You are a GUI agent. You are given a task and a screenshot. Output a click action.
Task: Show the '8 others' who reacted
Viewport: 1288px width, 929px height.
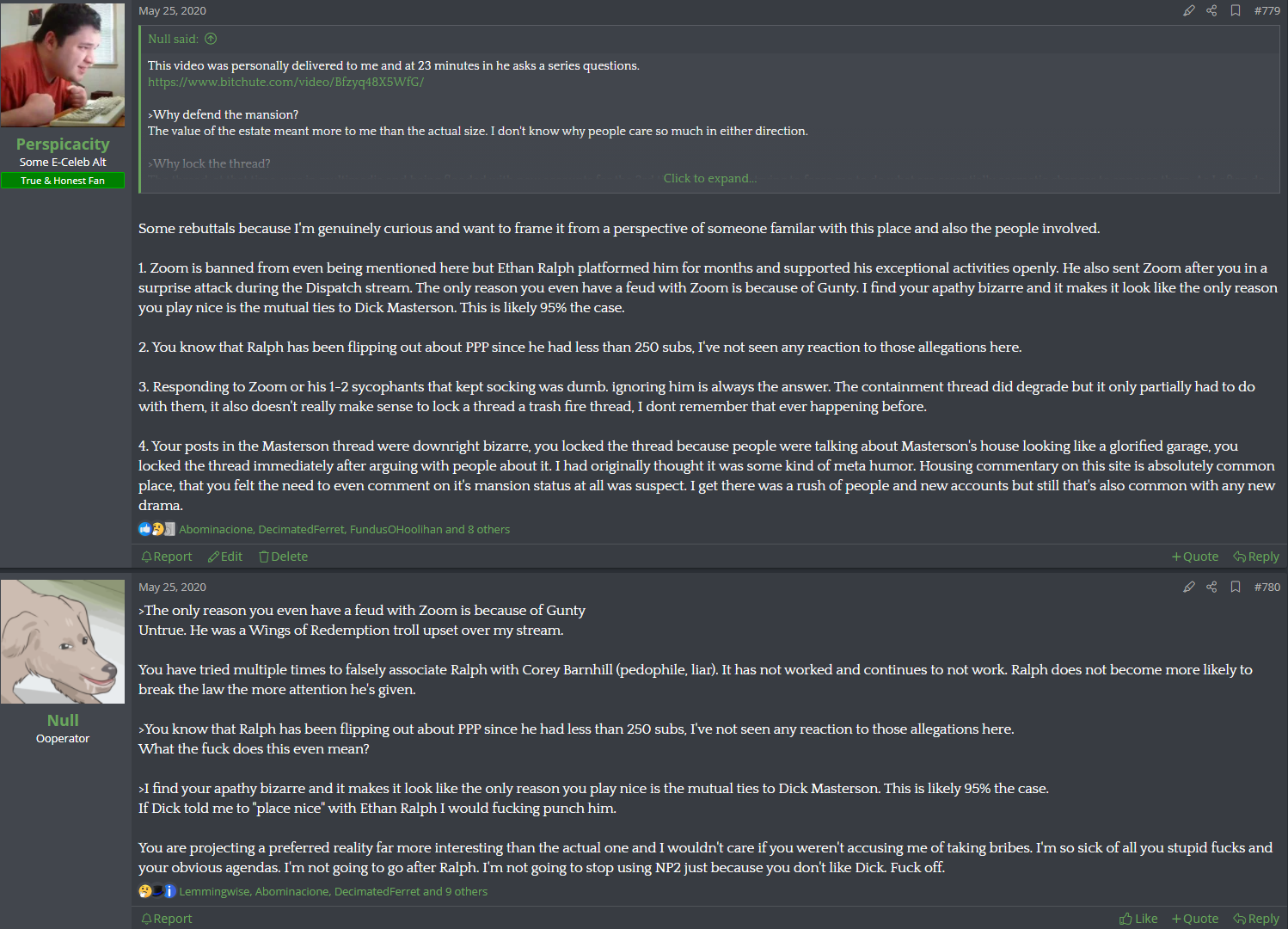488,529
